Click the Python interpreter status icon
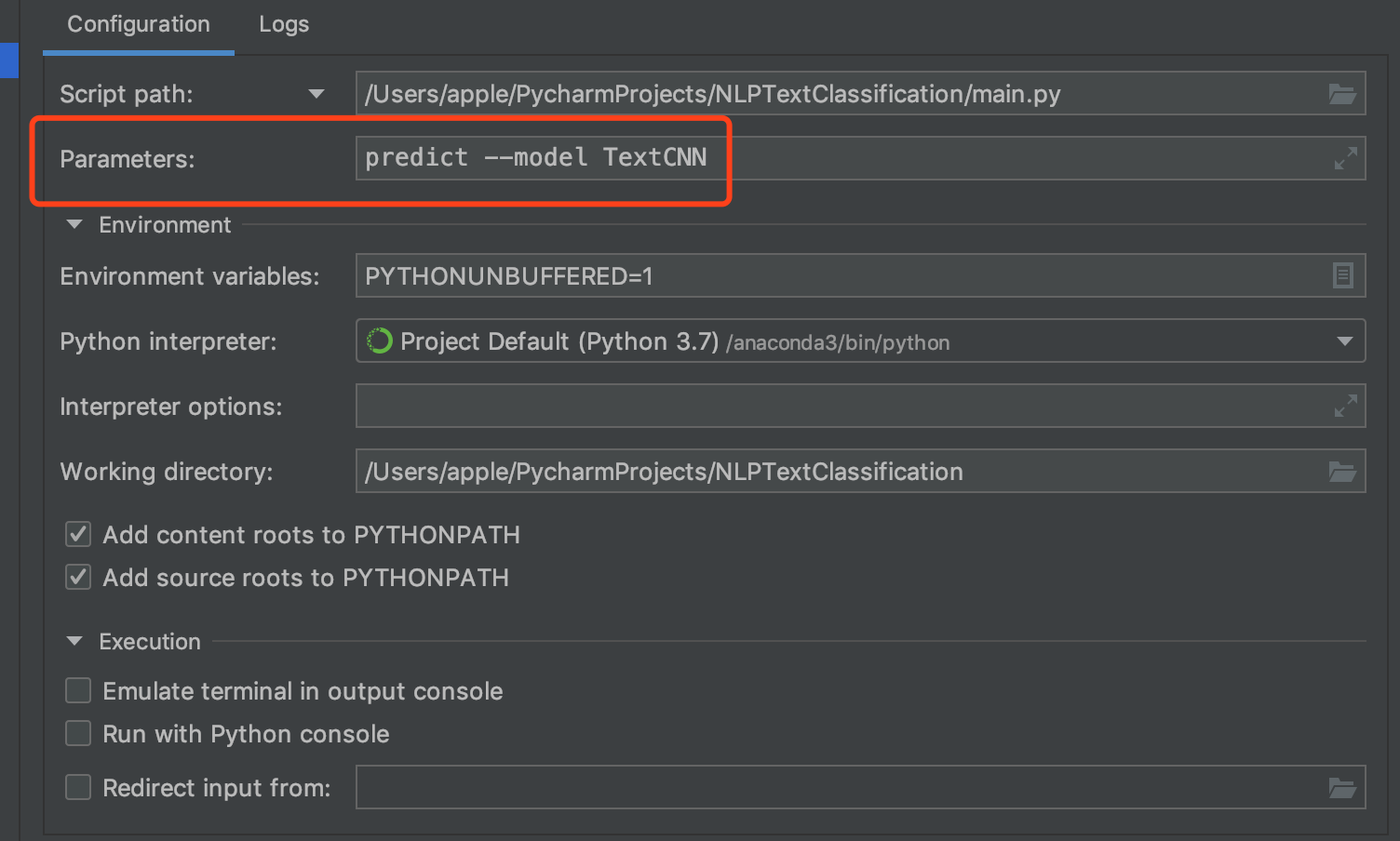Image resolution: width=1400 pixels, height=841 pixels. pos(379,340)
